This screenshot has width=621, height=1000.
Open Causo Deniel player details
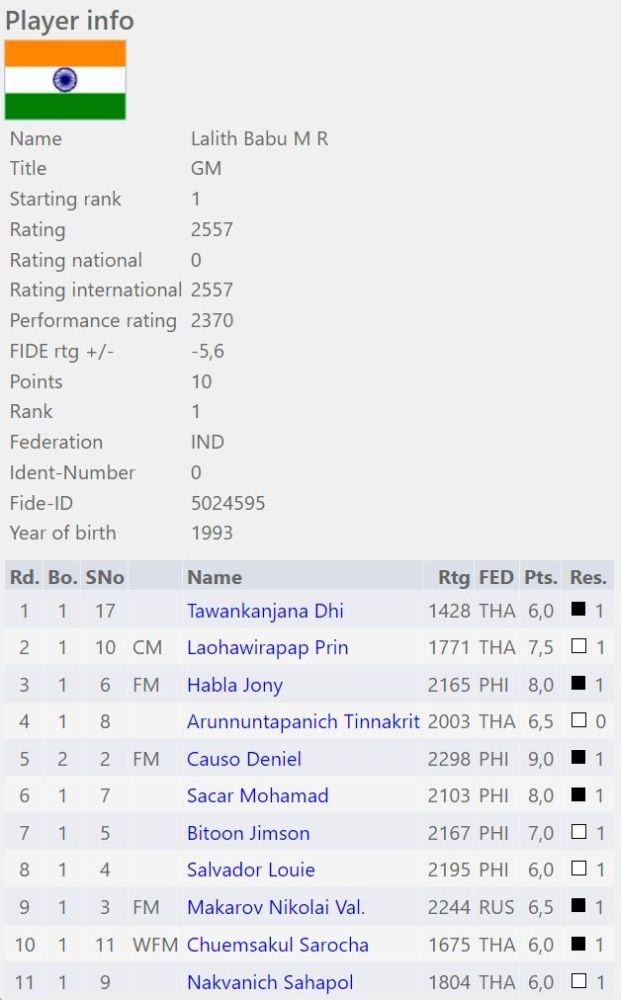(x=243, y=759)
